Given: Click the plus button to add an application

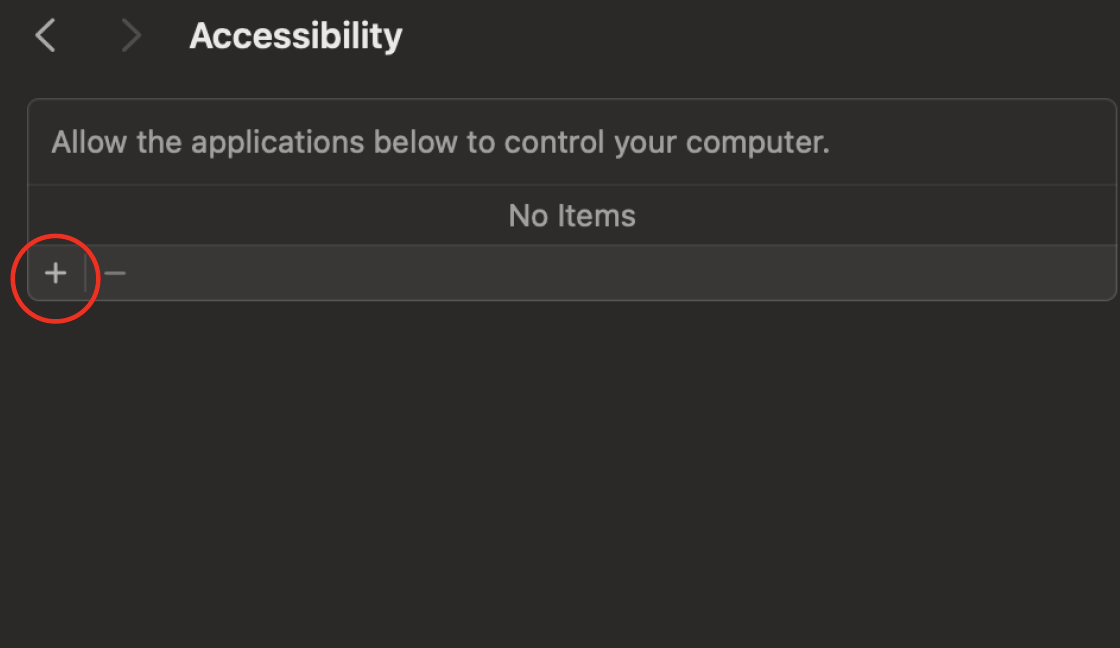Looking at the screenshot, I should coord(56,273).
